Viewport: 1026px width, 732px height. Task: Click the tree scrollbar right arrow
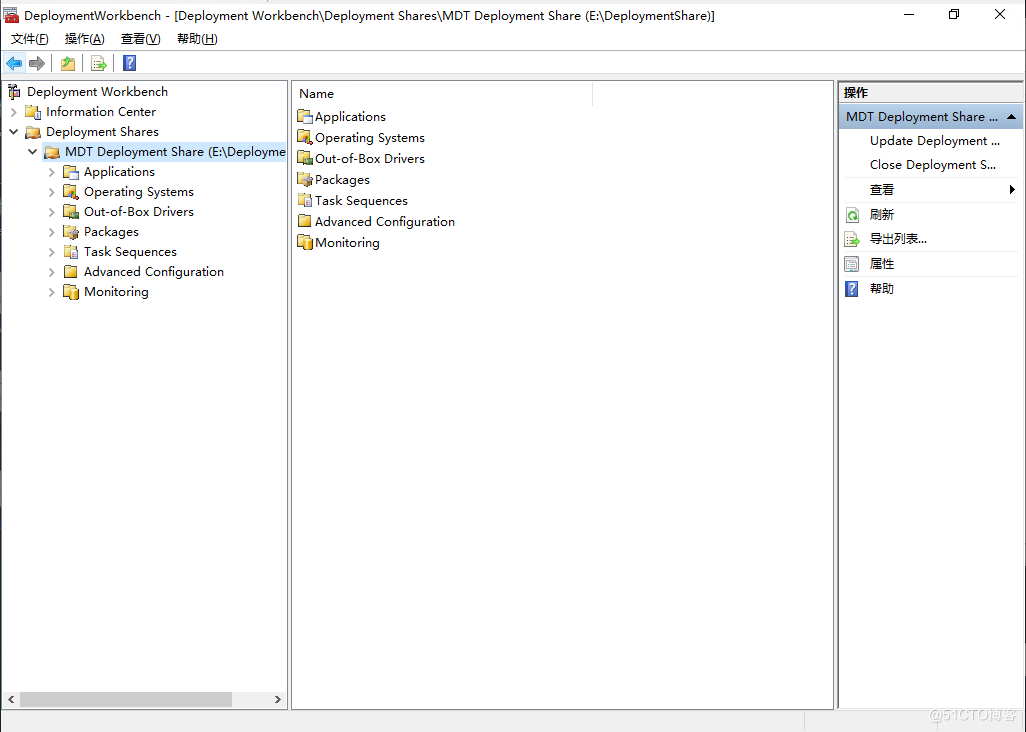pos(277,699)
